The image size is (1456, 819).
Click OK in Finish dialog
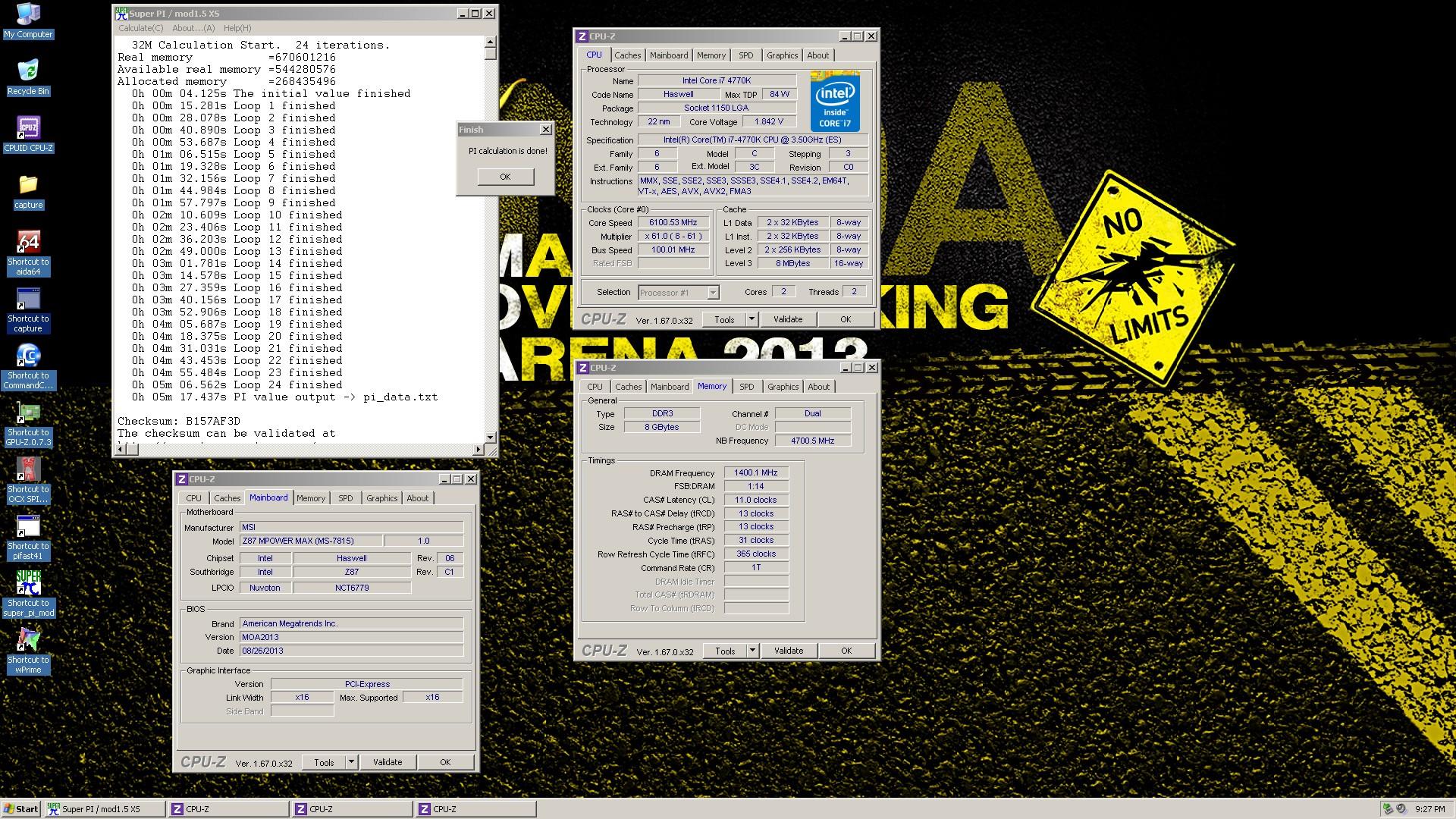[x=505, y=177]
